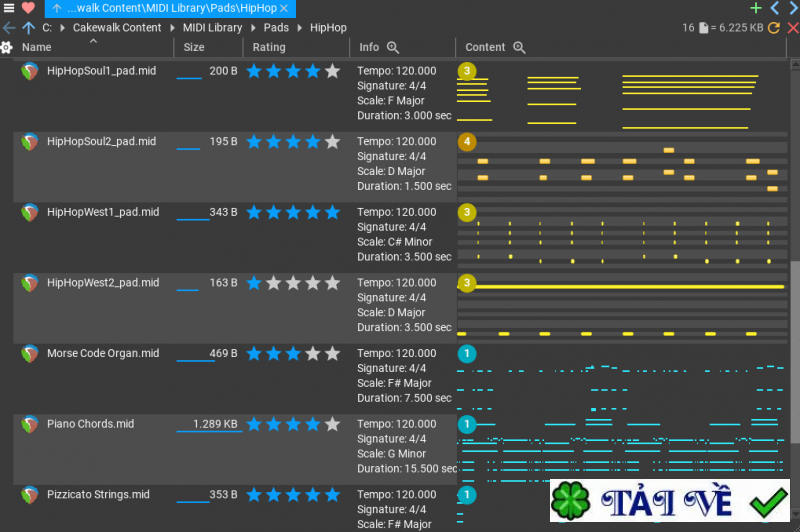Click track count badge 3 of HipHopSoul1_pad
The height and width of the screenshot is (532, 800).
coord(467,71)
